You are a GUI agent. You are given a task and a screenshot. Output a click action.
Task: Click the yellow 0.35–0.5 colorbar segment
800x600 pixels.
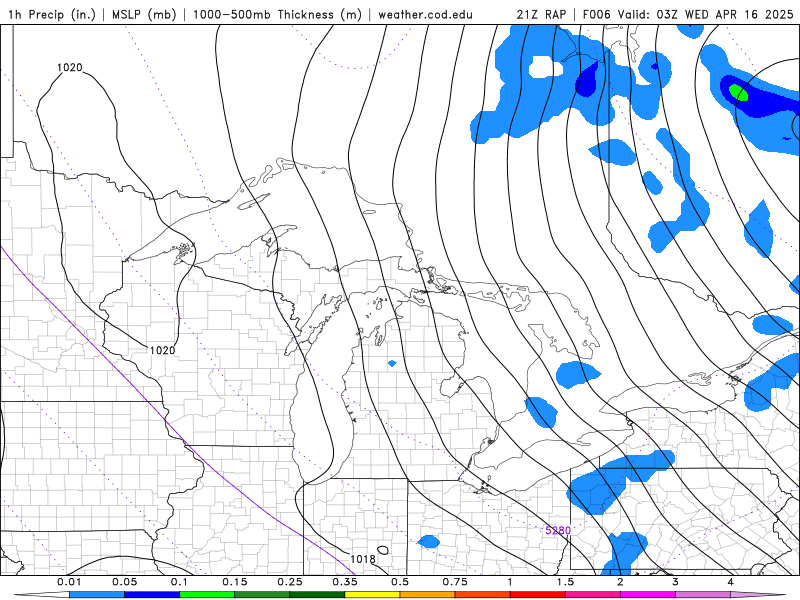pos(372,595)
